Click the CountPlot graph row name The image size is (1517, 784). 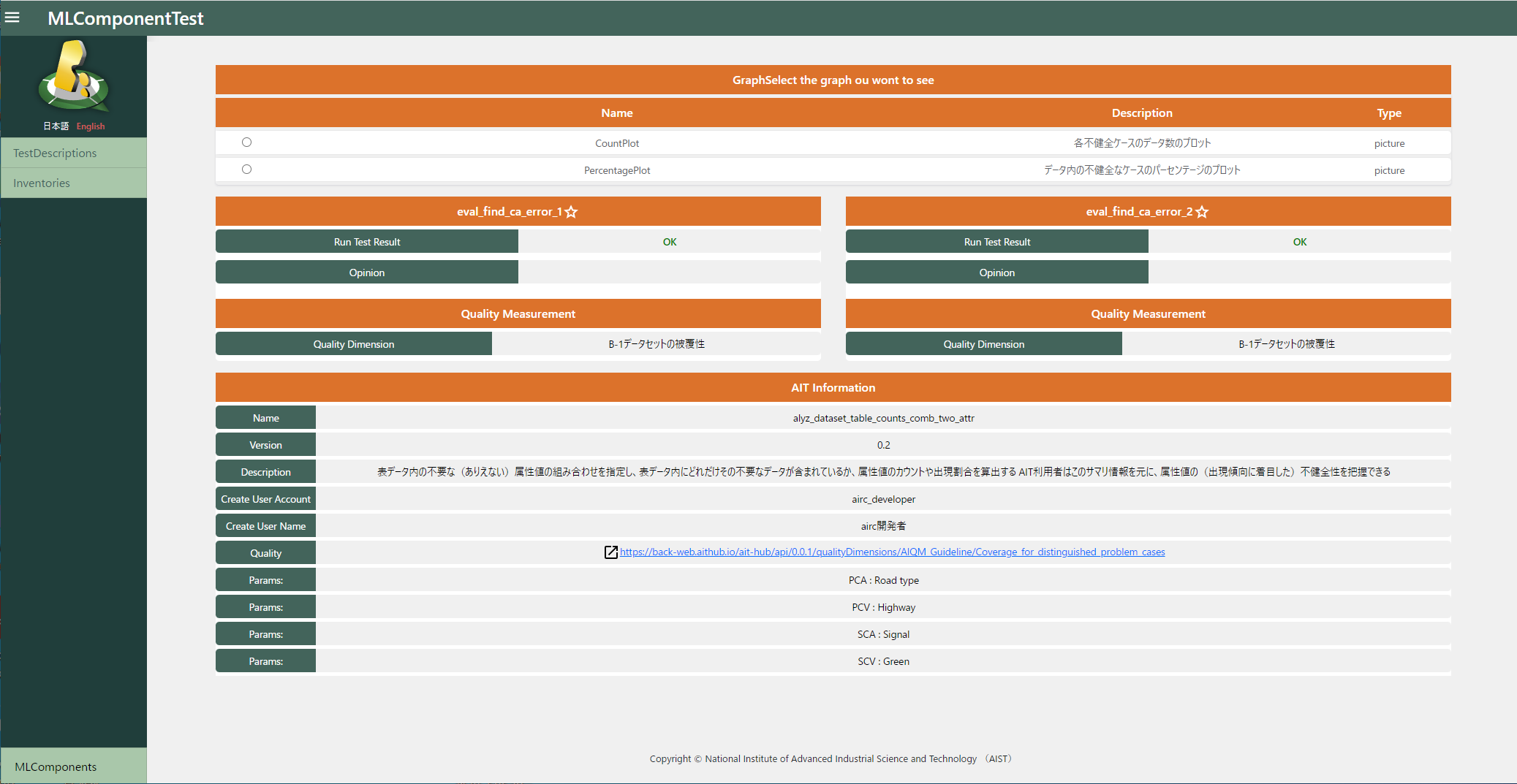click(617, 143)
